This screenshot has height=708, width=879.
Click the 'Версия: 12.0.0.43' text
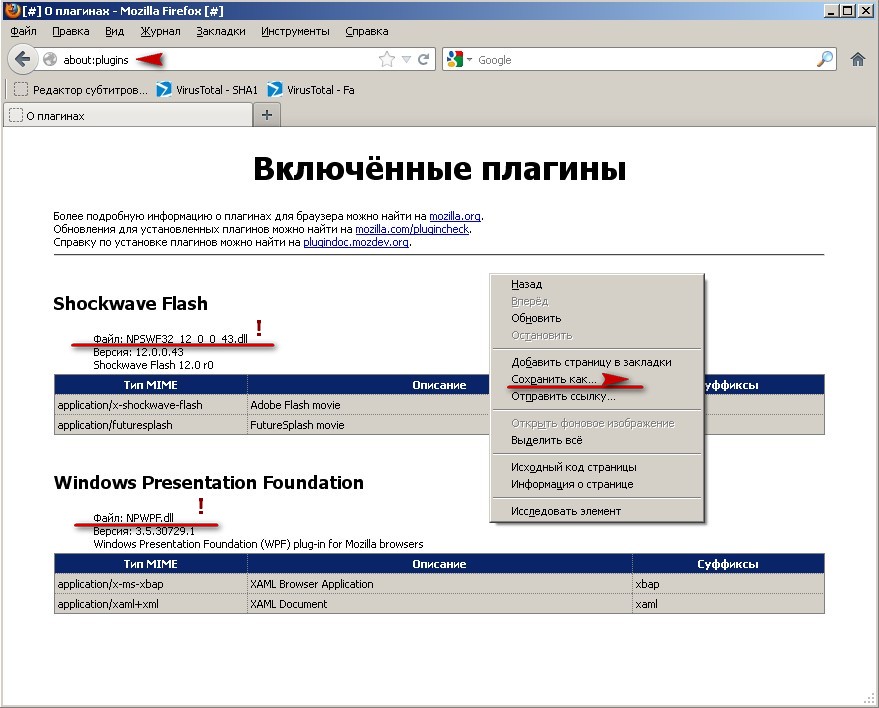click(x=138, y=352)
